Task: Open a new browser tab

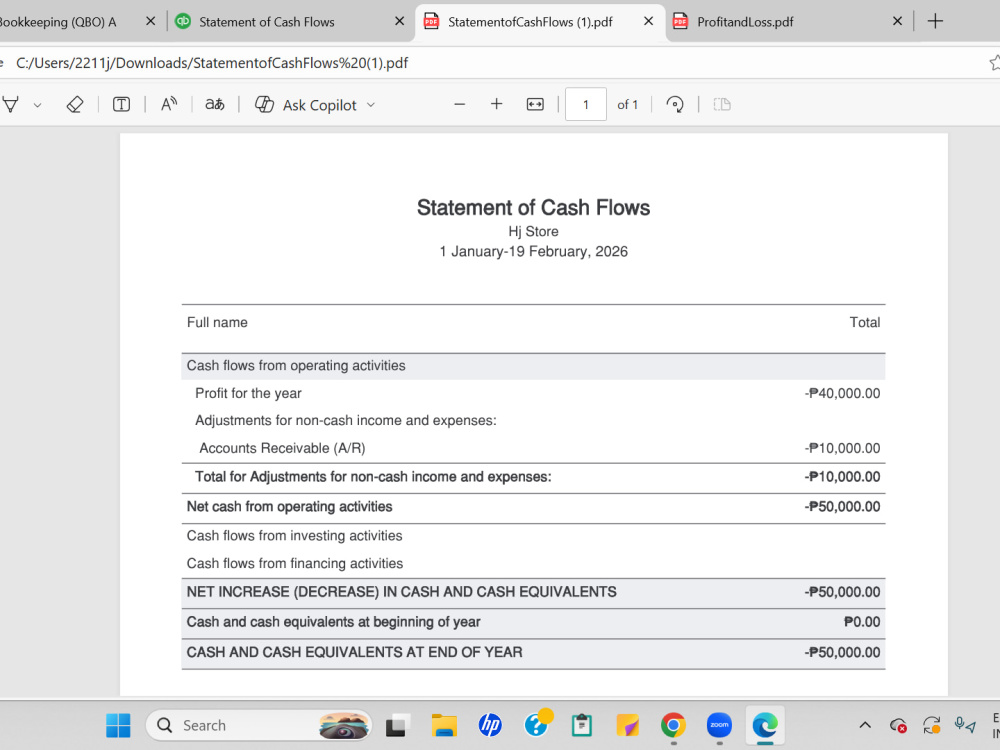Action: pos(935,21)
